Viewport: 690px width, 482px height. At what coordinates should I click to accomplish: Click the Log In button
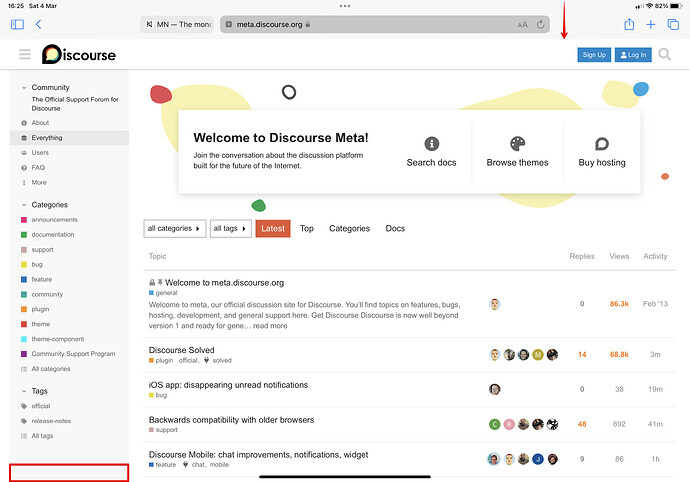click(633, 55)
